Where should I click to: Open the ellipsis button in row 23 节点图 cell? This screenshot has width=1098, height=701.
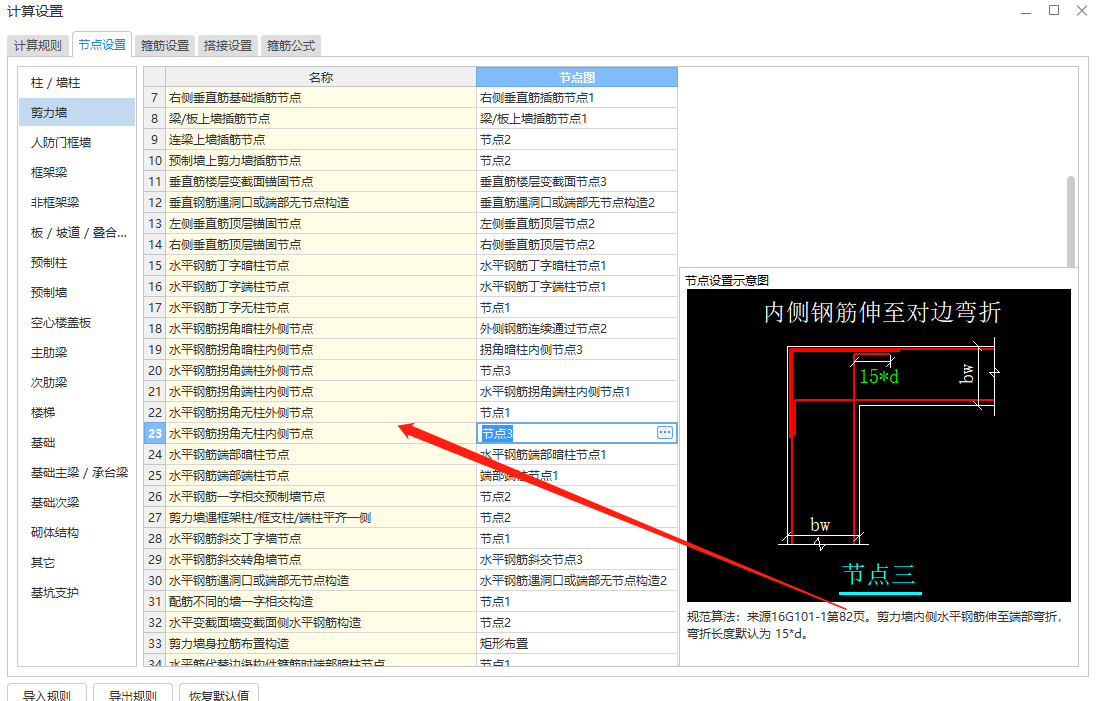pyautogui.click(x=665, y=433)
